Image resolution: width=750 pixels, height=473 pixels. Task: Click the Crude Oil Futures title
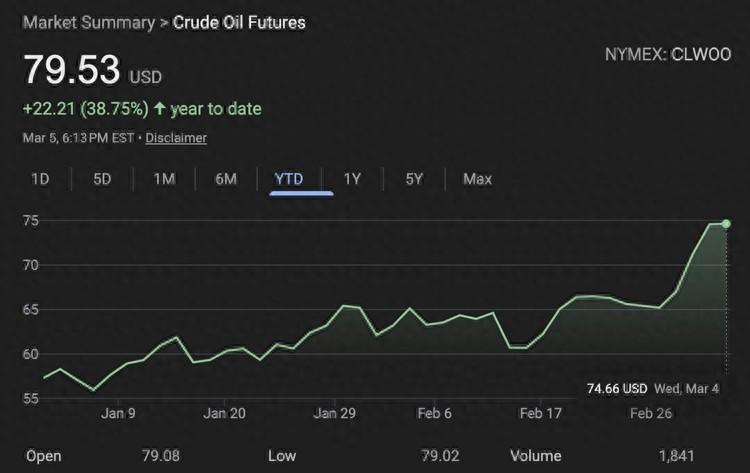240,22
